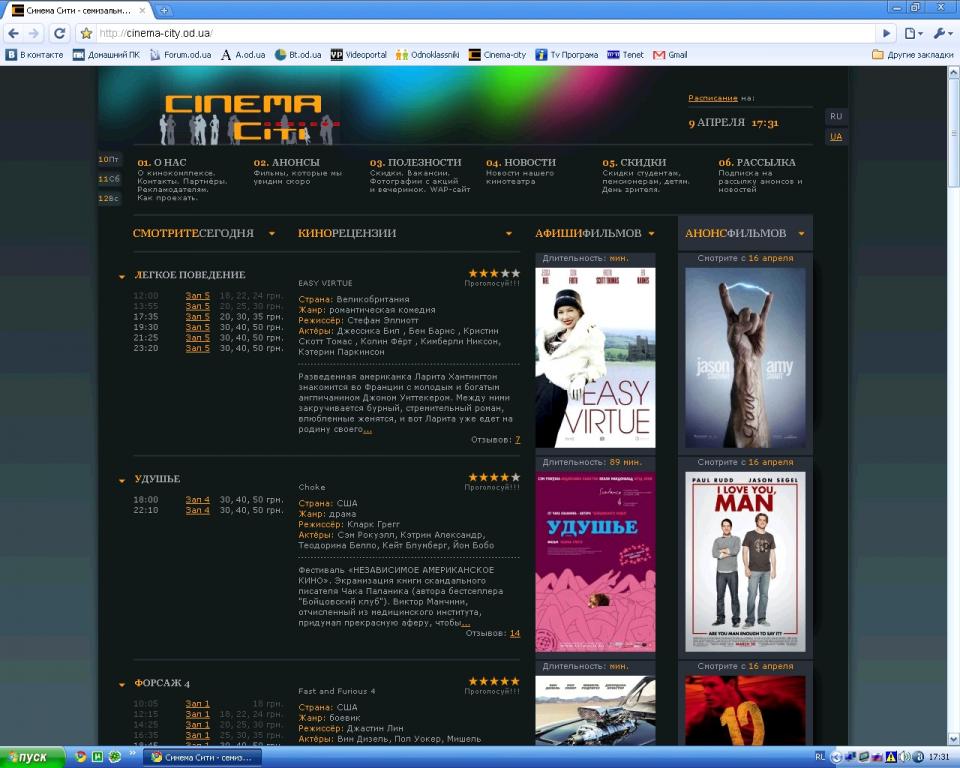Open the 02. АНОНСЫ menu

pyautogui.click(x=287, y=162)
